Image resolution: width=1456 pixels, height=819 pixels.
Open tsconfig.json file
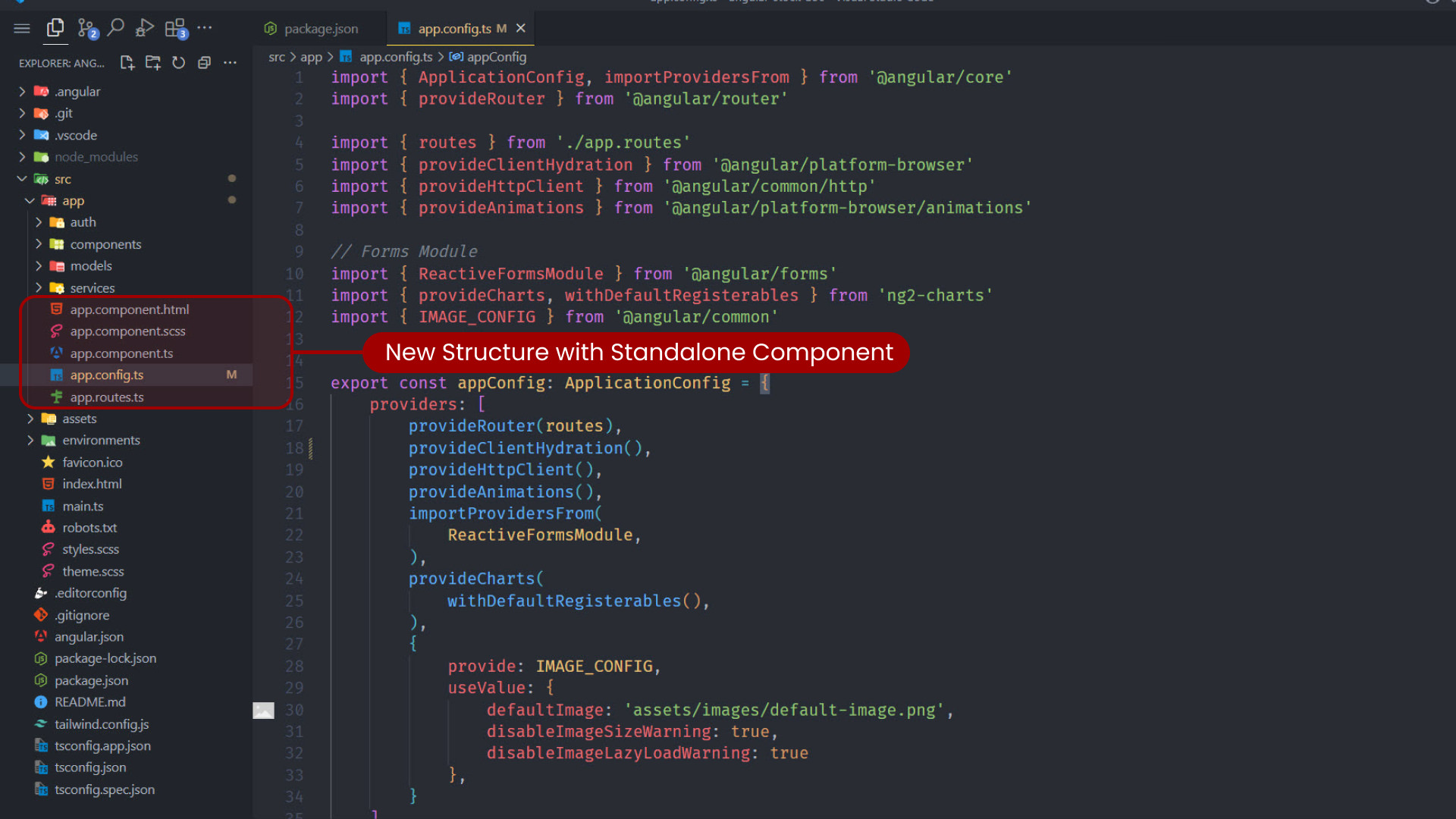pos(90,767)
